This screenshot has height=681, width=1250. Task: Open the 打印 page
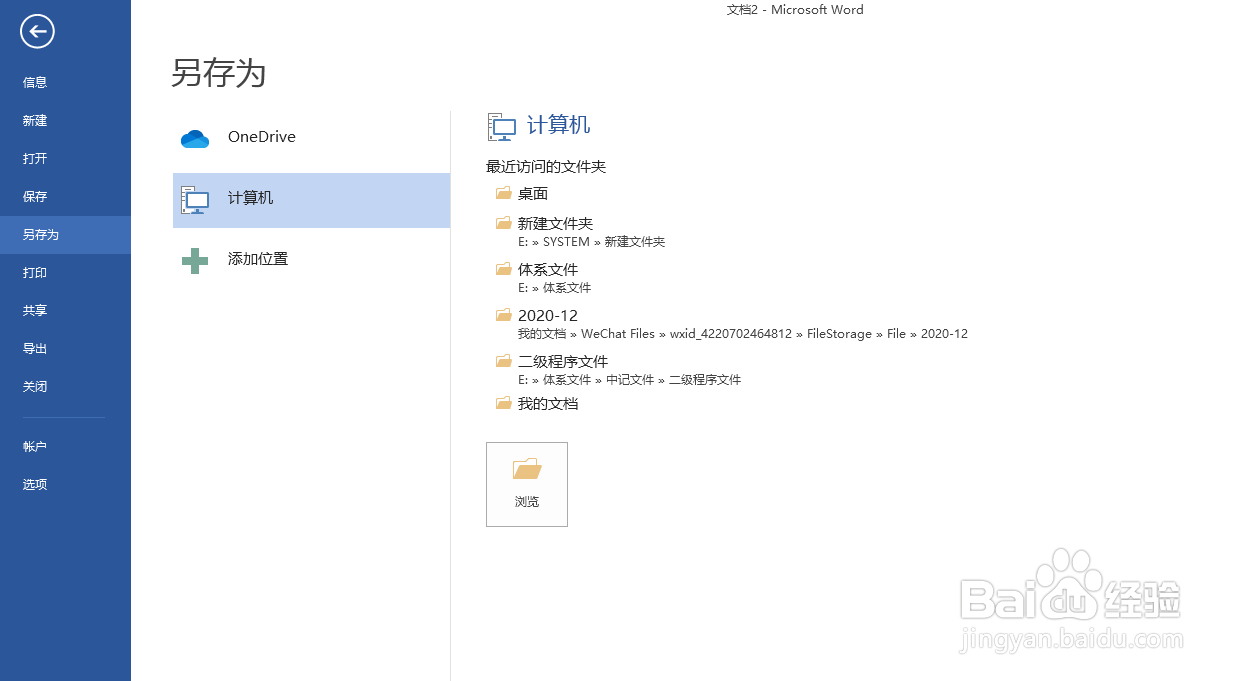65,272
